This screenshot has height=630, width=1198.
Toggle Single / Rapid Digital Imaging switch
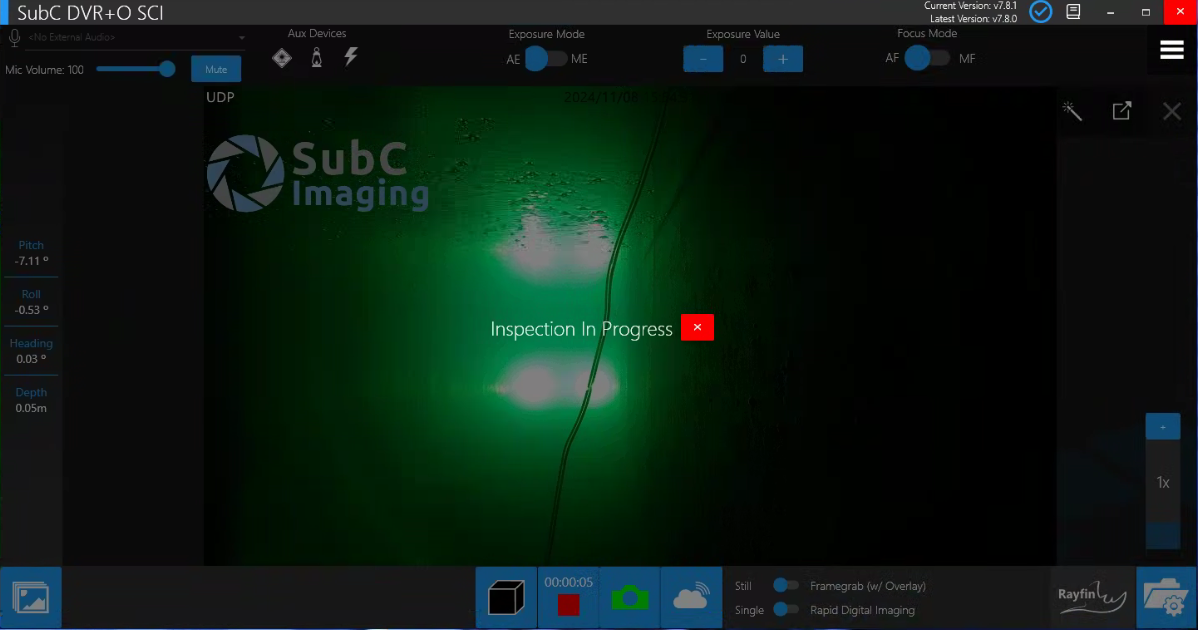point(786,610)
